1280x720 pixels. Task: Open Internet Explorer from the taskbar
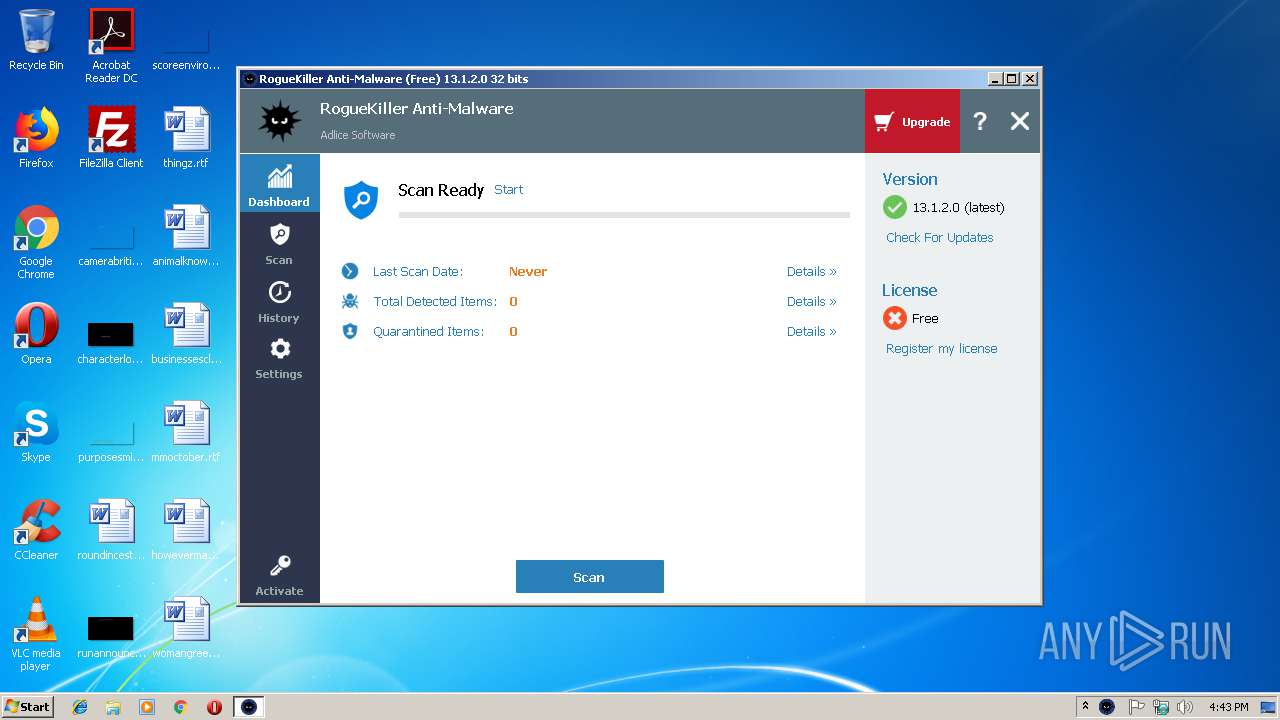coord(80,707)
